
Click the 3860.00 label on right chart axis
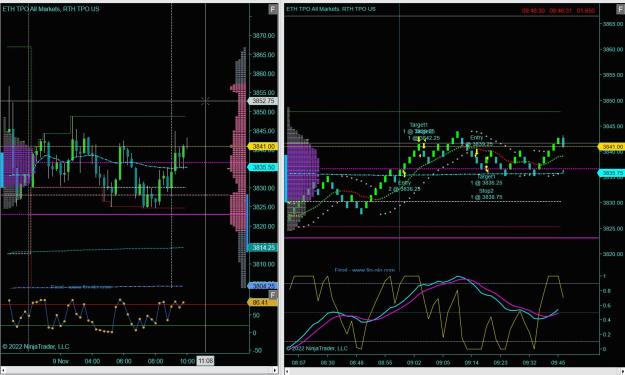pos(613,49)
